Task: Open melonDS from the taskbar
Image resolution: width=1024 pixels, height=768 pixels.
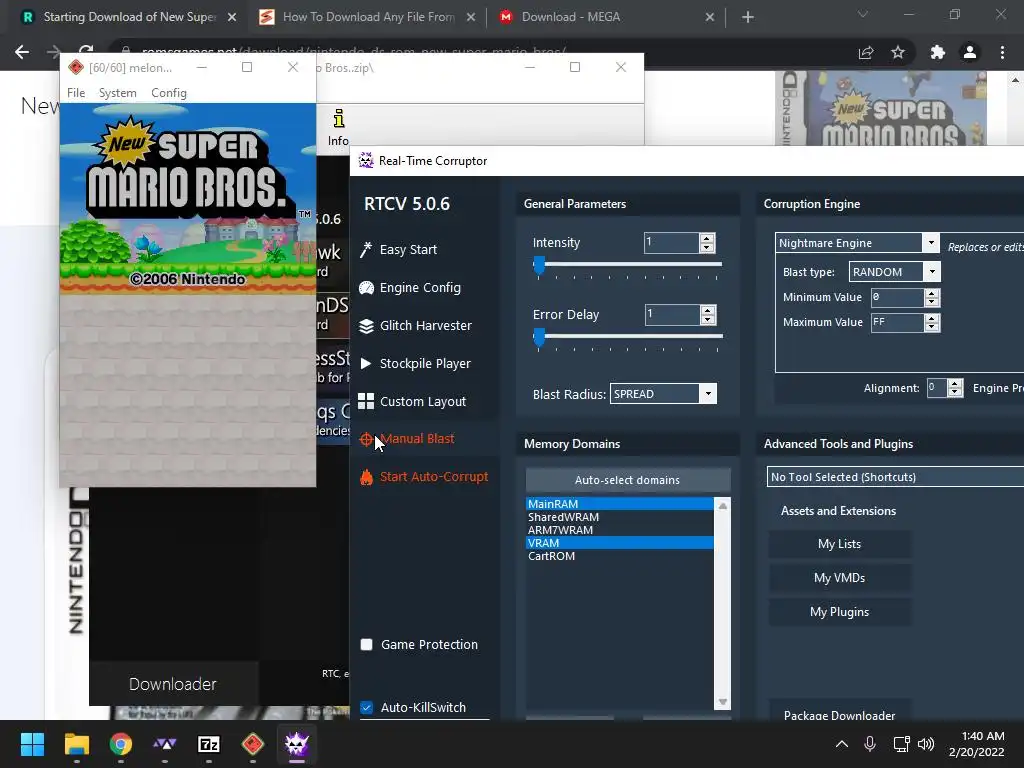Action: (253, 744)
